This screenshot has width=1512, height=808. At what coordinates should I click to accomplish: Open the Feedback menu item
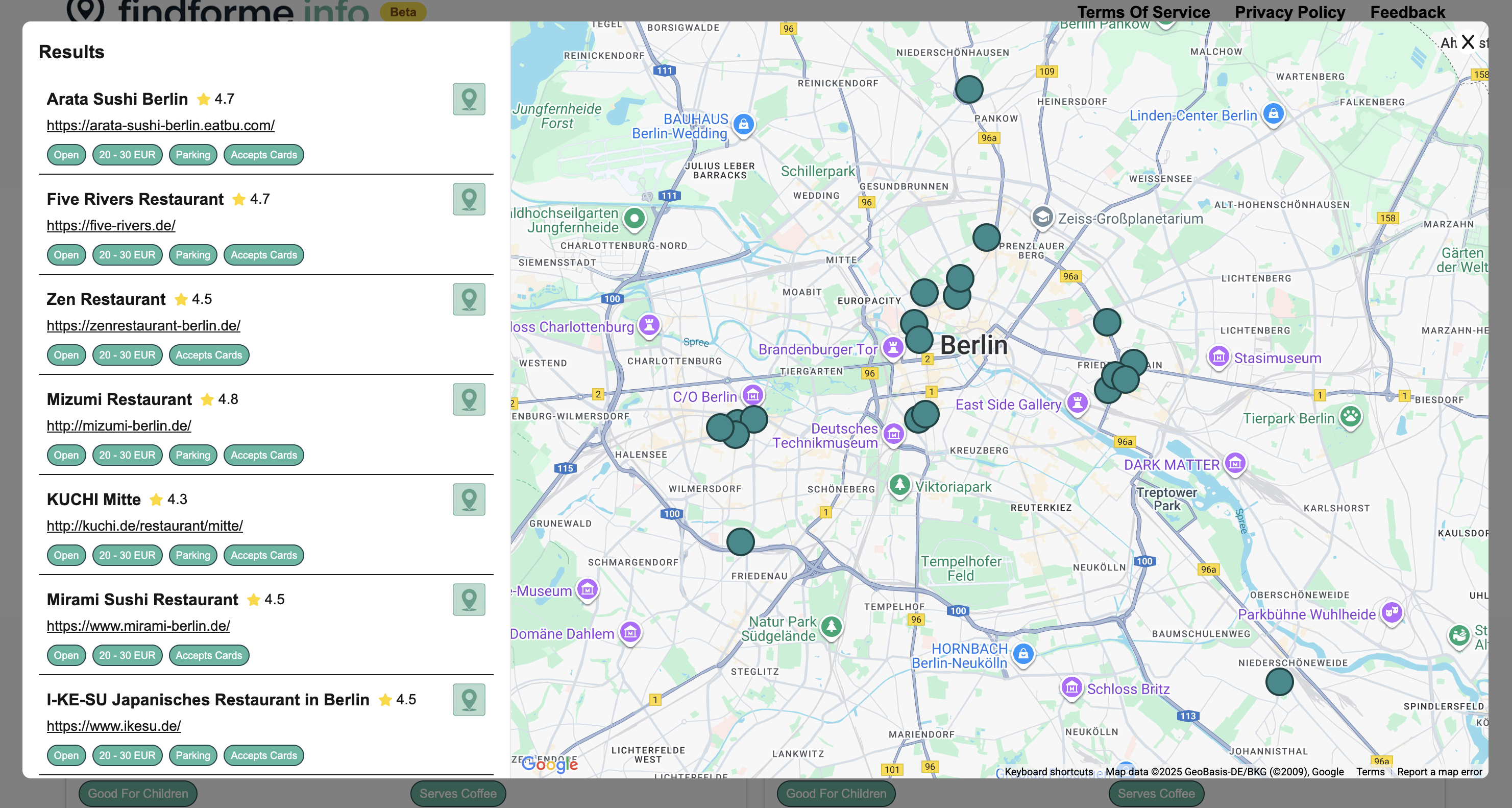[1407, 12]
